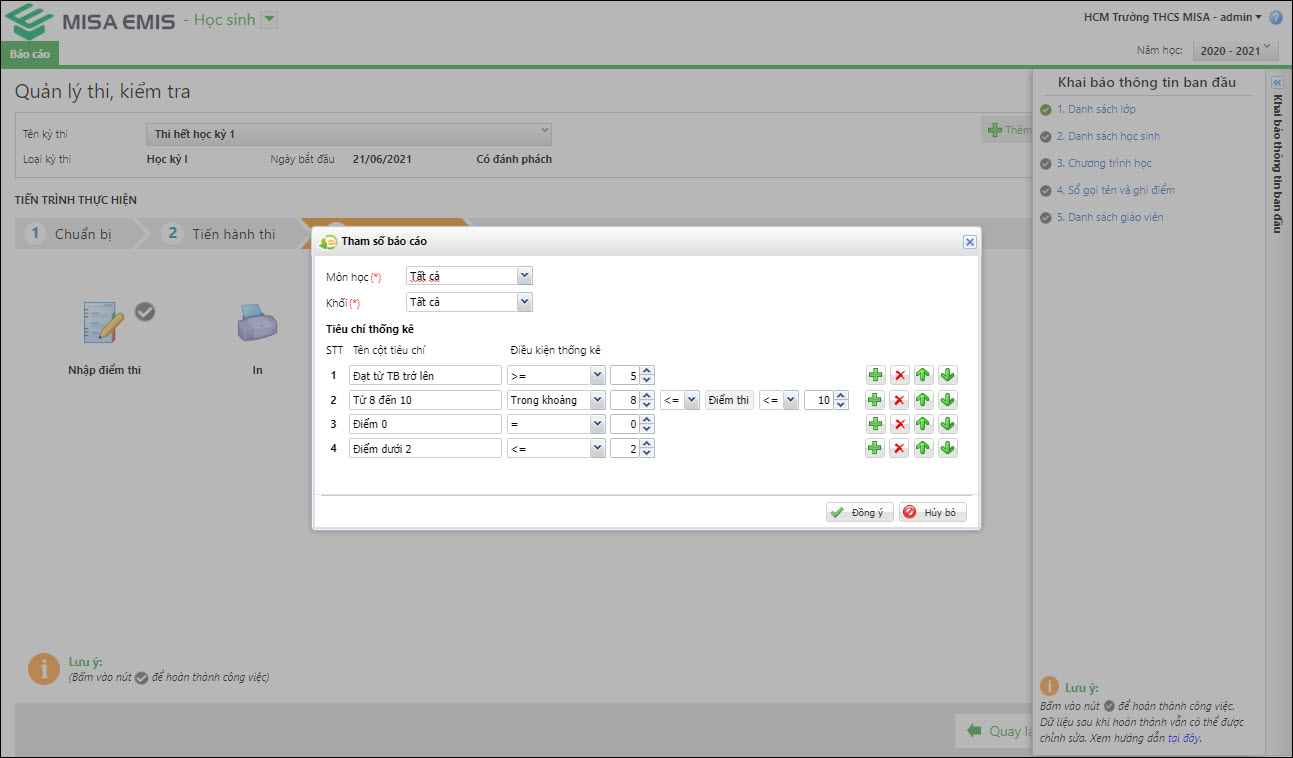The height and width of the screenshot is (758, 1293).
Task: Add a criterion after row 3
Action: click(875, 424)
